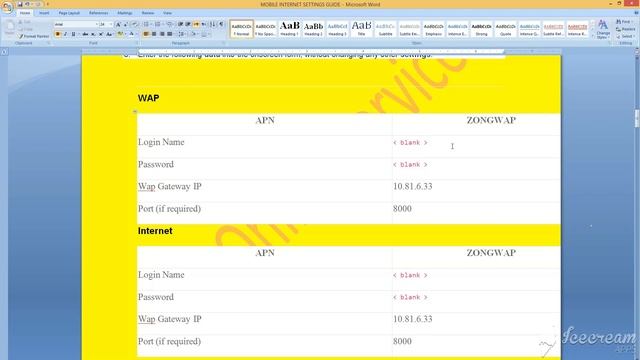Apply the Strong style
Image resolution: width=640 pixels, height=360 pixels.
[482, 29]
